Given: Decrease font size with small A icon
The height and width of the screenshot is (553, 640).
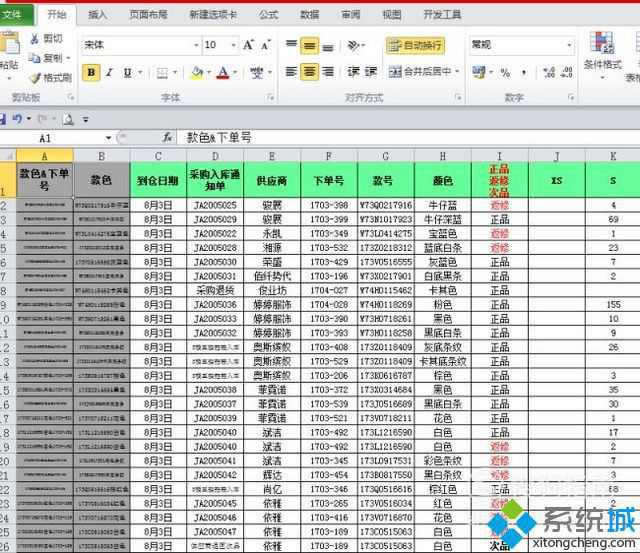Looking at the screenshot, I should click(266, 45).
